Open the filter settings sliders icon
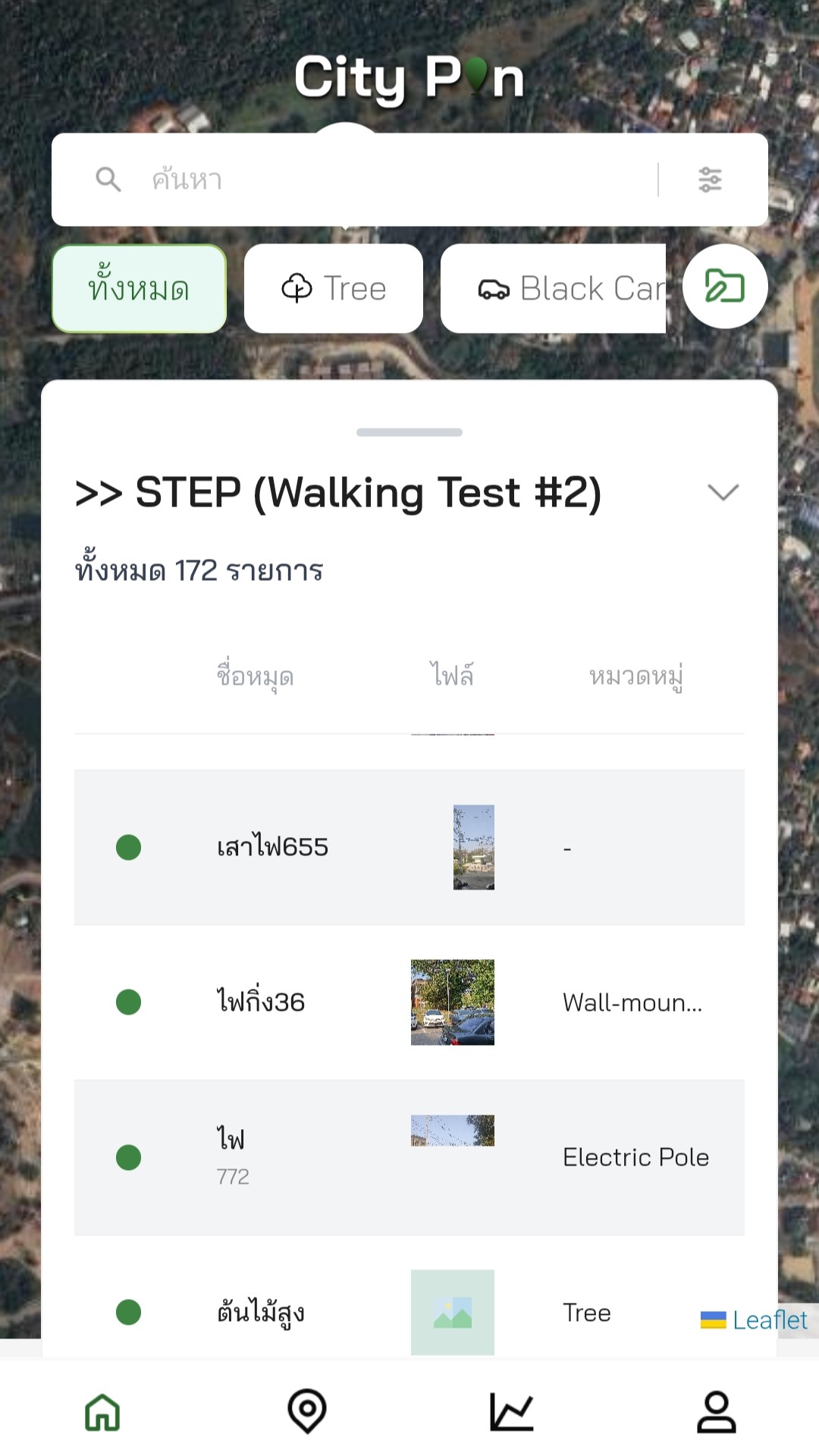The width and height of the screenshot is (819, 1456). (710, 180)
